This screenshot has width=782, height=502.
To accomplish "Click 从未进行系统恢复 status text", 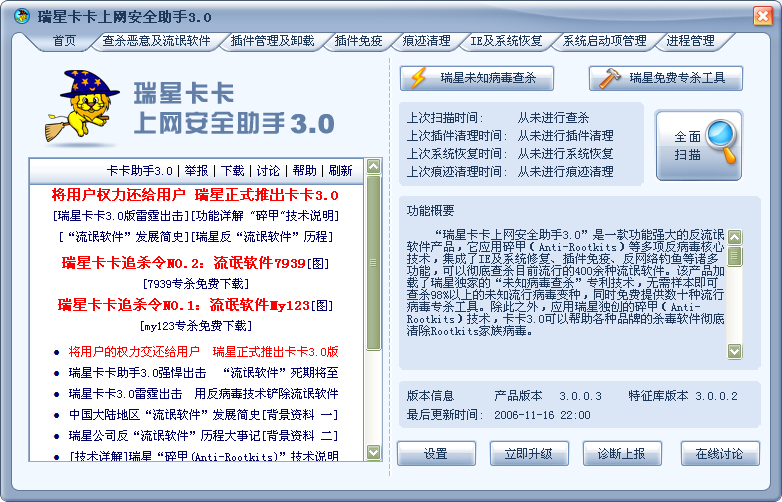I will coord(565,154).
